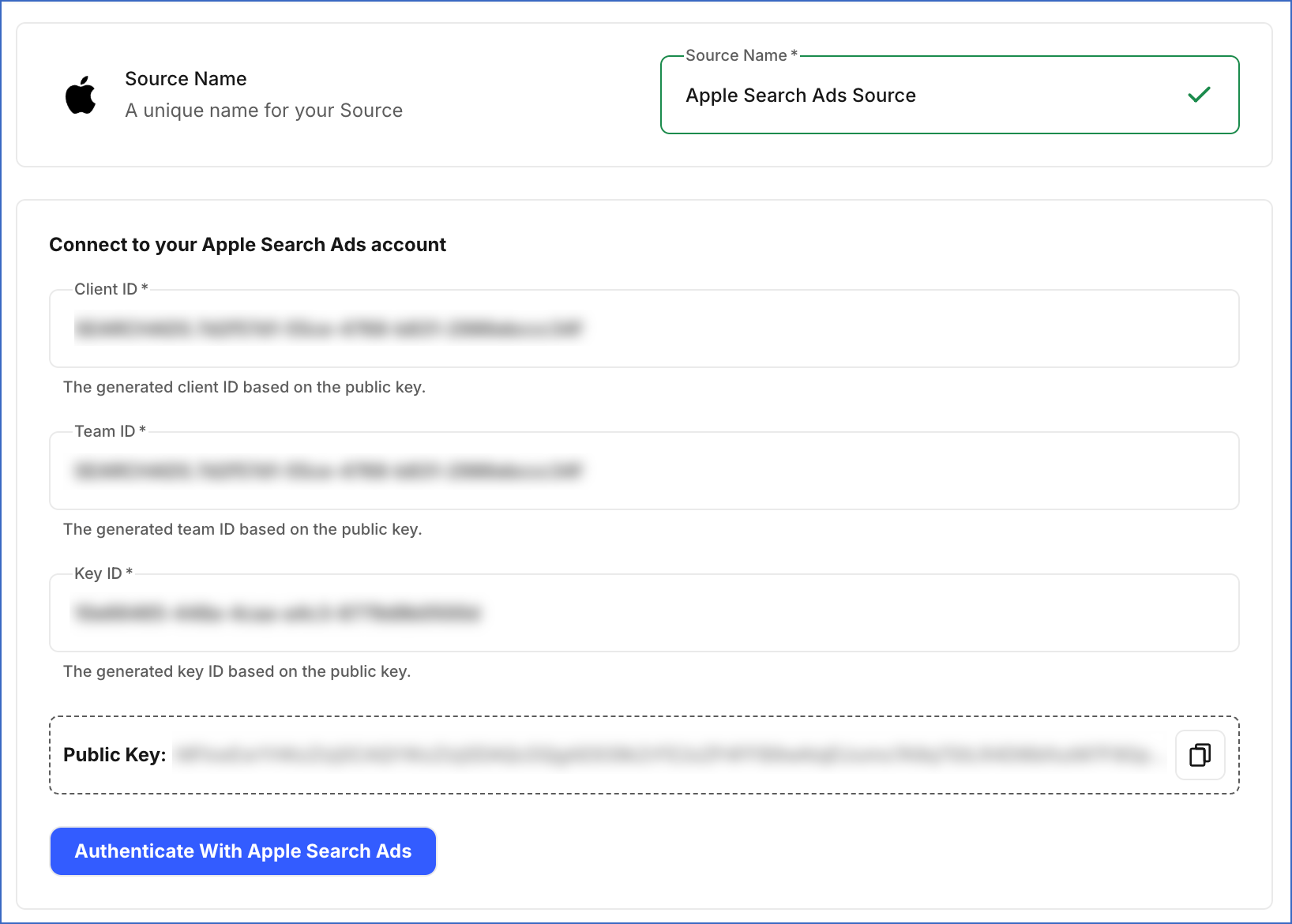Copy the public key with the copy icon
The image size is (1292, 924).
(x=1200, y=755)
